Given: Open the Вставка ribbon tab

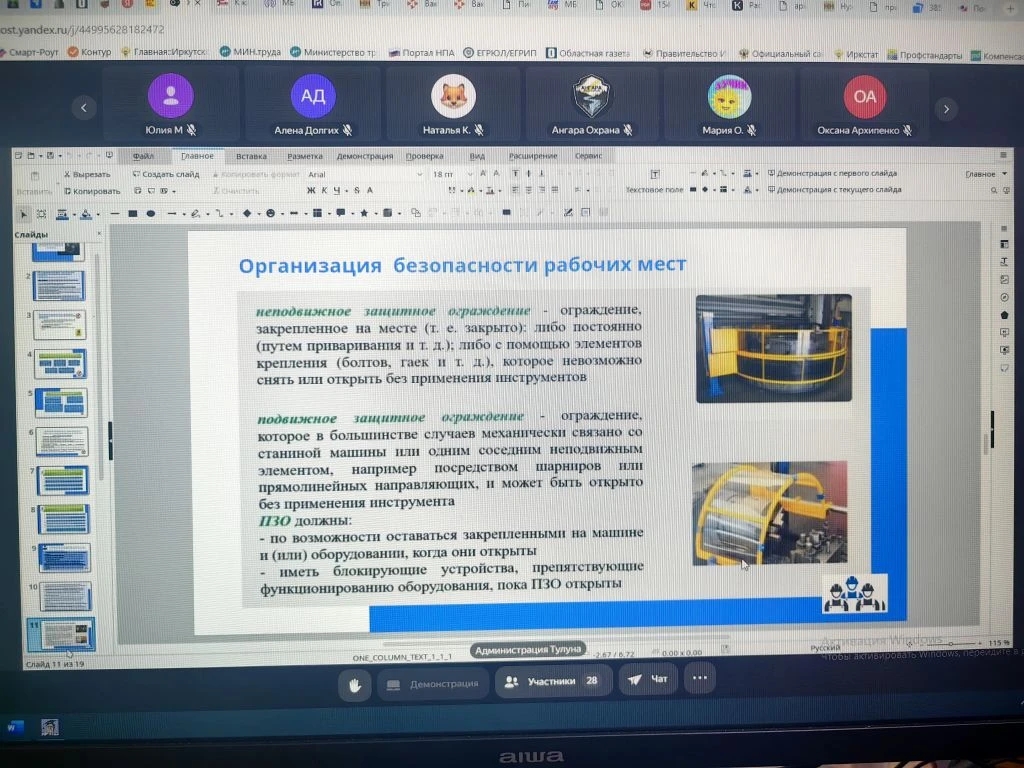Looking at the screenshot, I should (251, 156).
